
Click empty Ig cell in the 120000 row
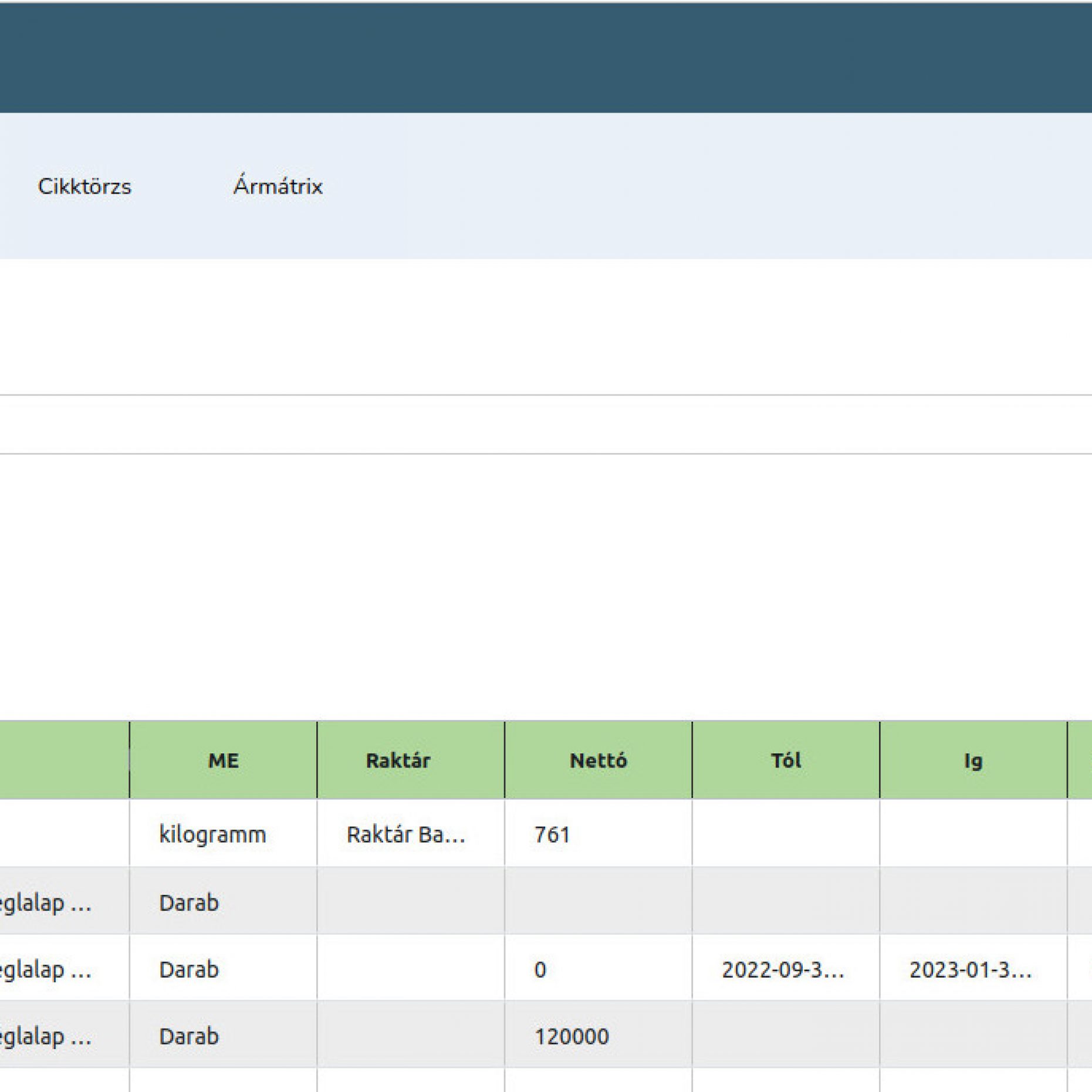point(973,1036)
